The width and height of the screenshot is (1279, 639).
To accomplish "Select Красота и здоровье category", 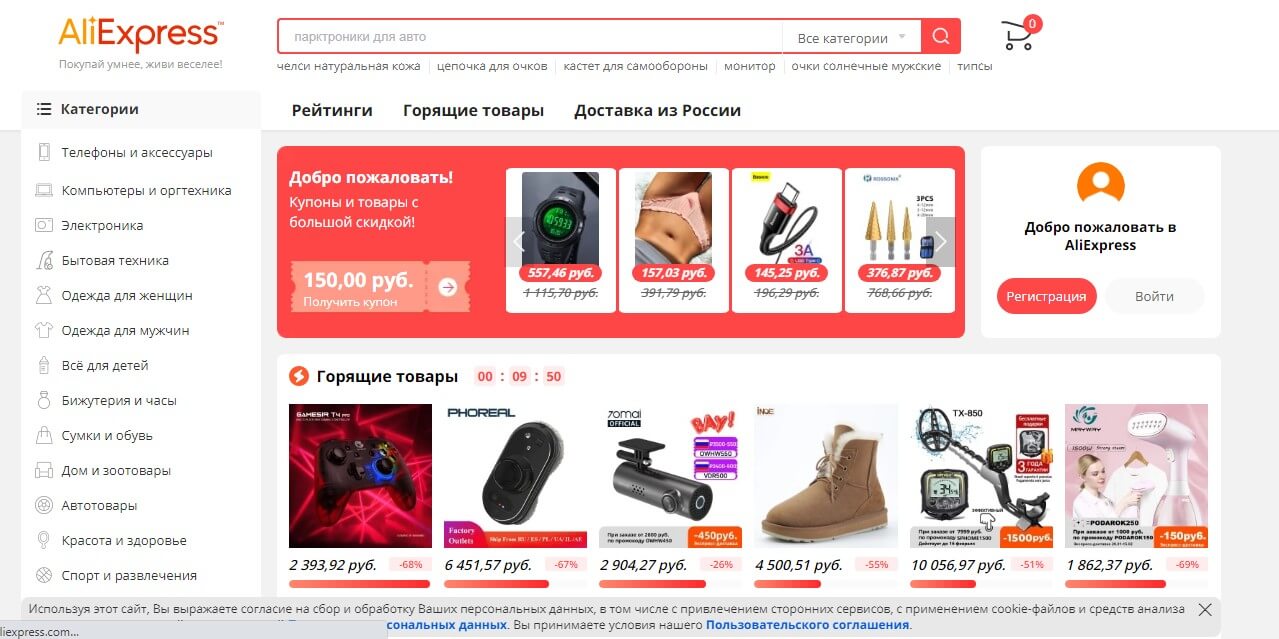I will pyautogui.click(x=124, y=541).
